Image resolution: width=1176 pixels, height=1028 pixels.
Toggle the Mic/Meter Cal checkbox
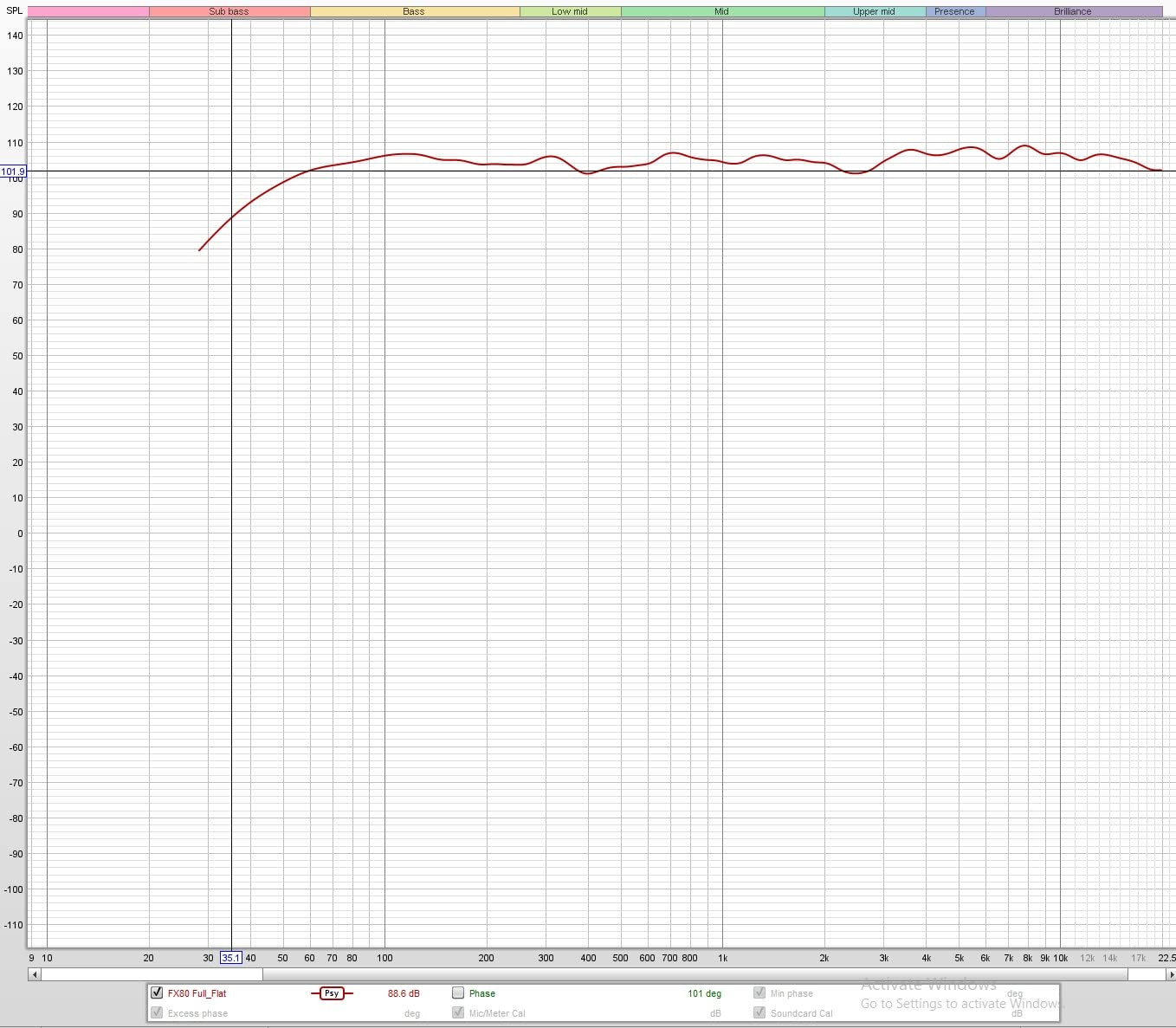[458, 1012]
